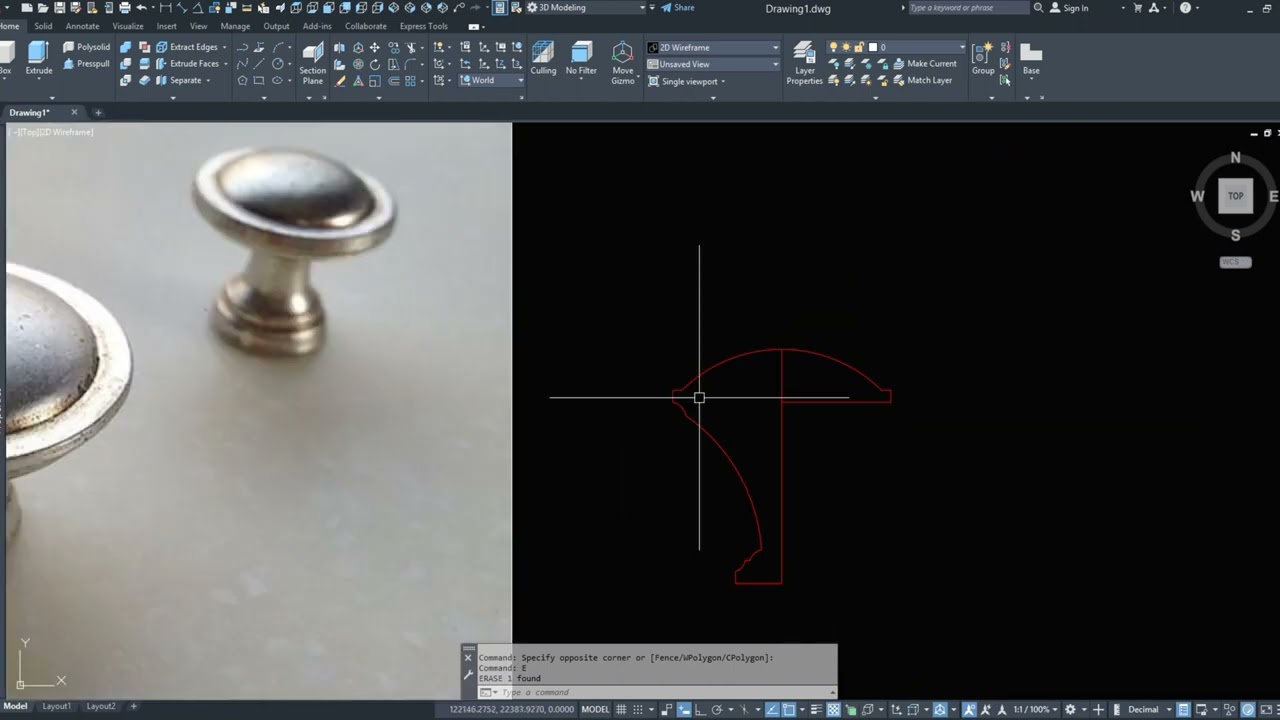The image size is (1280, 720).
Task: Toggle transparency display in status bar
Action: tap(833, 710)
